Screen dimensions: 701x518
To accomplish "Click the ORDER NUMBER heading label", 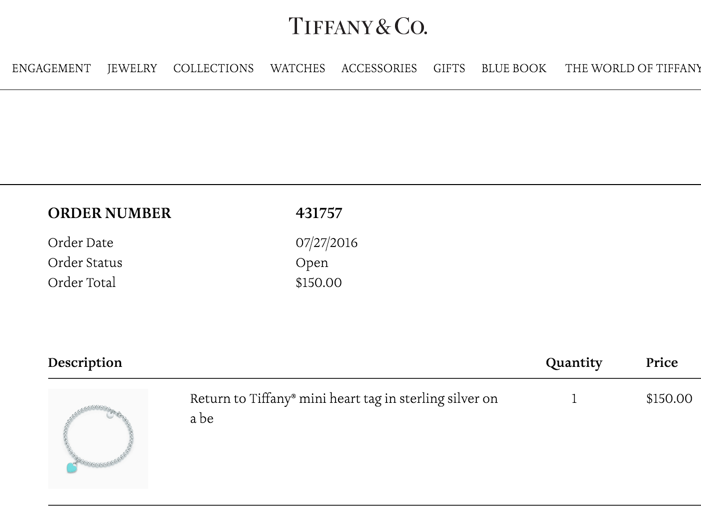I will pyautogui.click(x=109, y=213).
